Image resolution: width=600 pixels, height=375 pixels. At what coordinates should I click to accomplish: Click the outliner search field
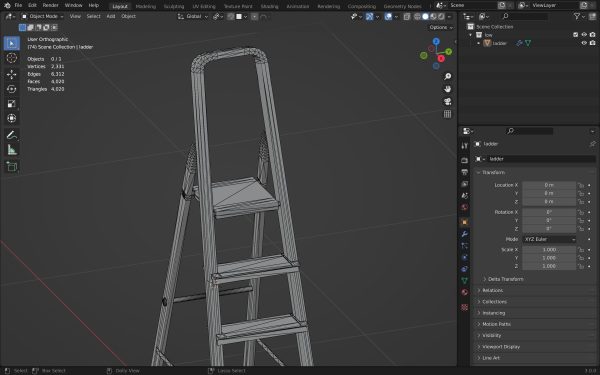coord(524,16)
